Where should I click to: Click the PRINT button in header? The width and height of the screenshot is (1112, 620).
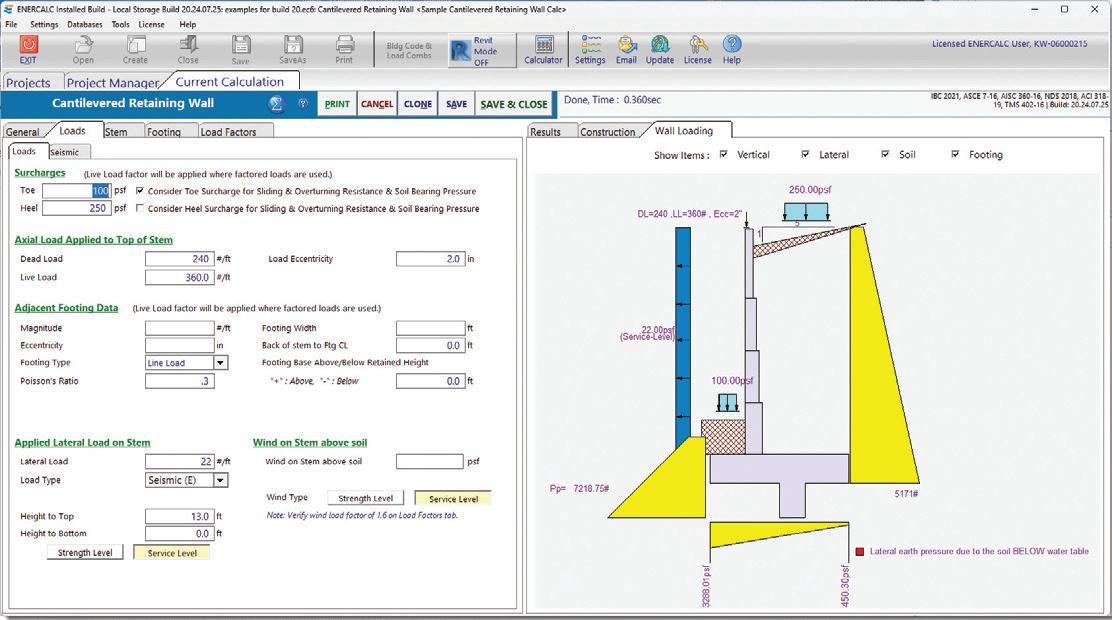click(337, 104)
